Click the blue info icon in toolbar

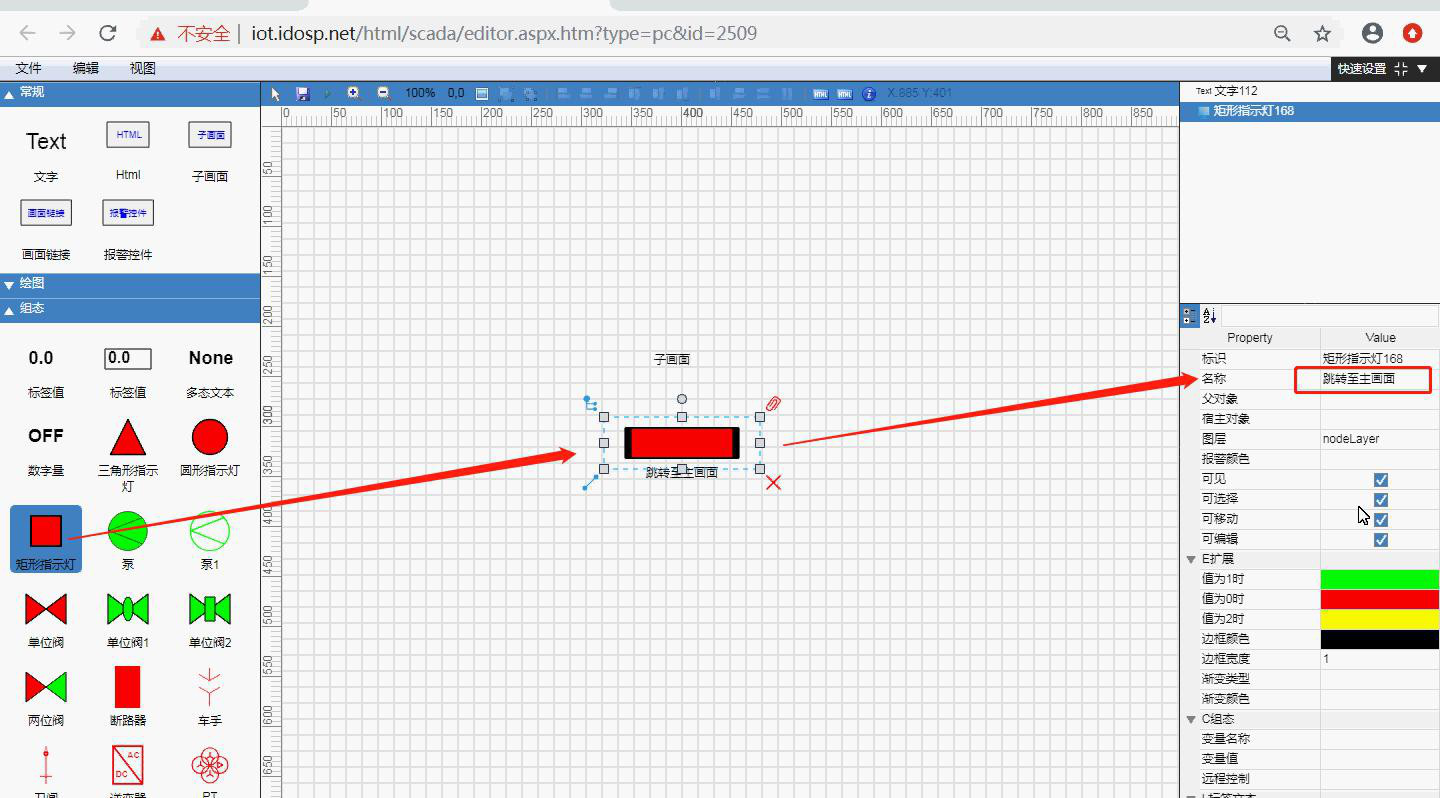pos(869,93)
